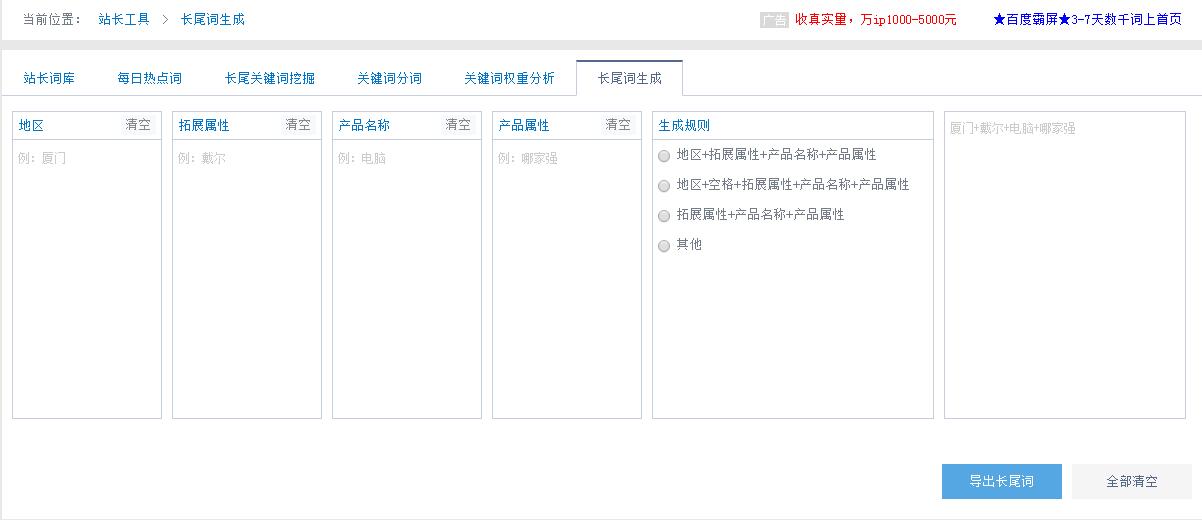Clear the 拓展属性 list with 清空
The image size is (1202, 520).
point(298,125)
